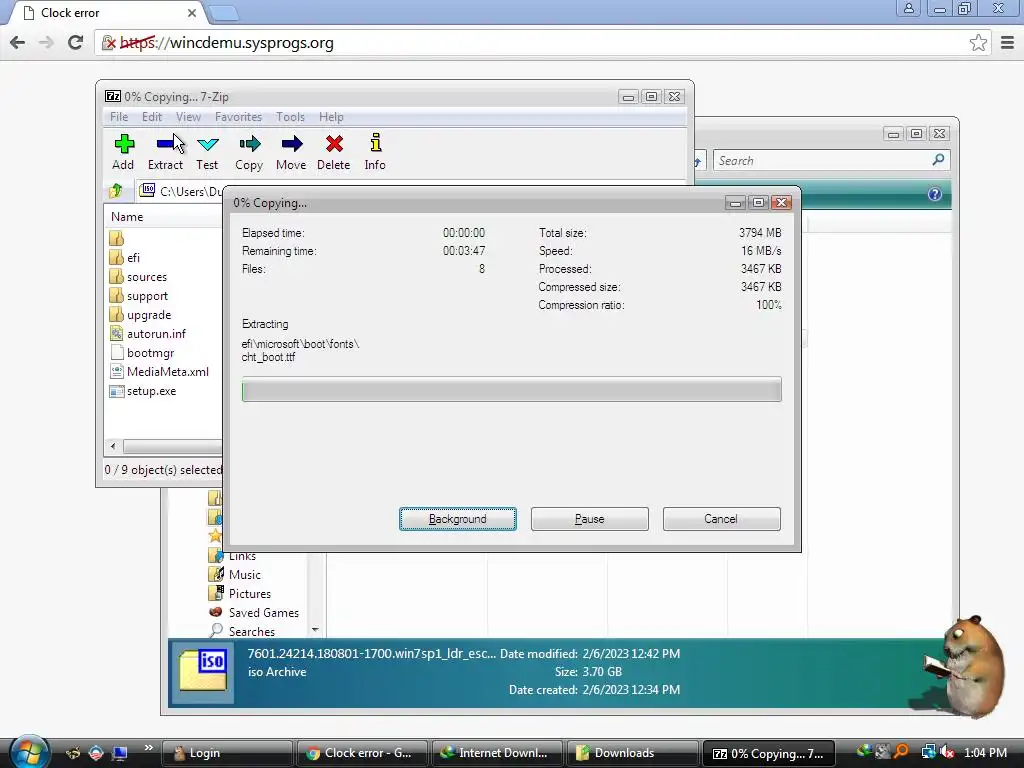The height and width of the screenshot is (768, 1024).
Task: Close the Clock error tab
Action: [x=192, y=12]
